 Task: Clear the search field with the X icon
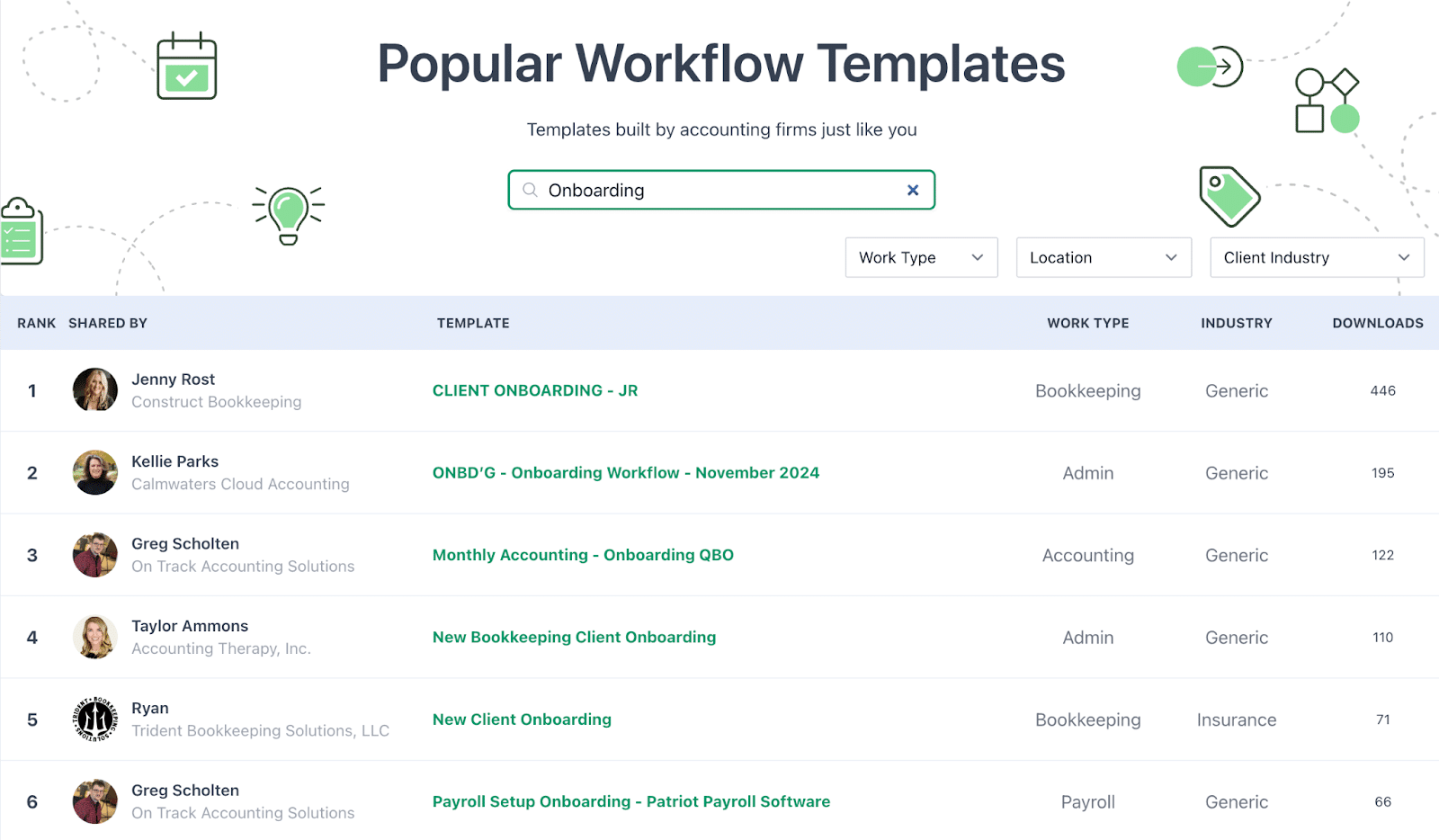pyautogui.click(x=913, y=190)
